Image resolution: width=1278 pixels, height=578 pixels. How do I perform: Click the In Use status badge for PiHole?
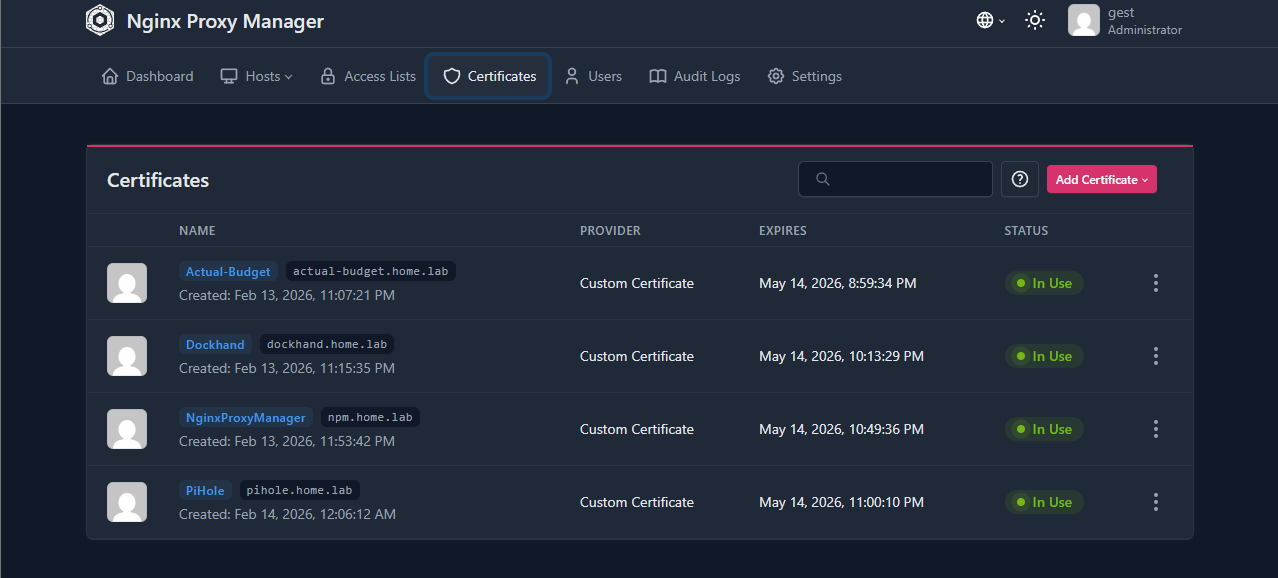(1044, 502)
